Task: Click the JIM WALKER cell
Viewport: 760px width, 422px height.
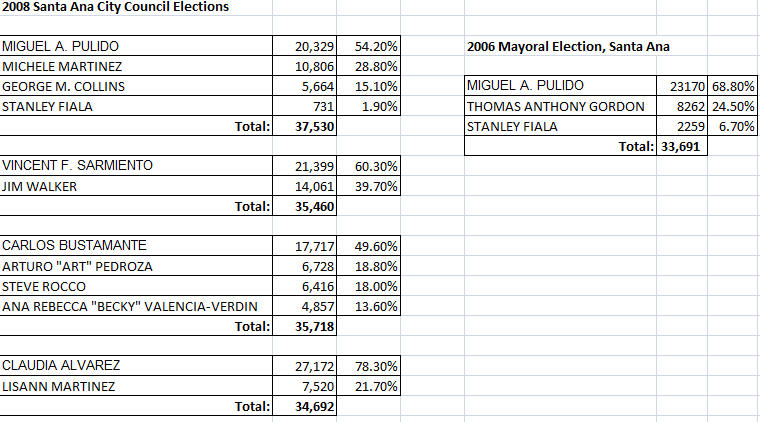Action: point(136,186)
